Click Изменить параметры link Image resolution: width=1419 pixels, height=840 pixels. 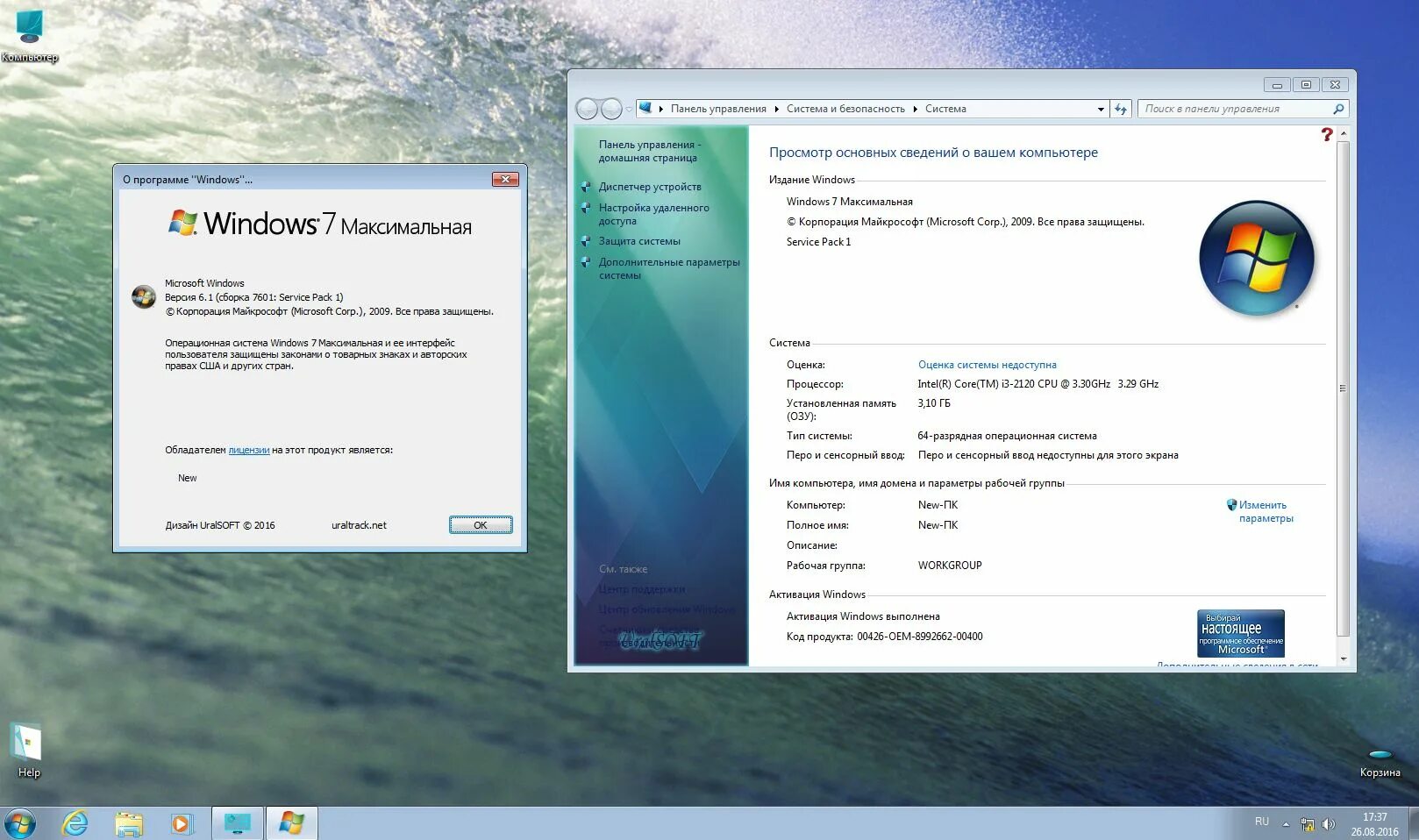[x=1266, y=511]
